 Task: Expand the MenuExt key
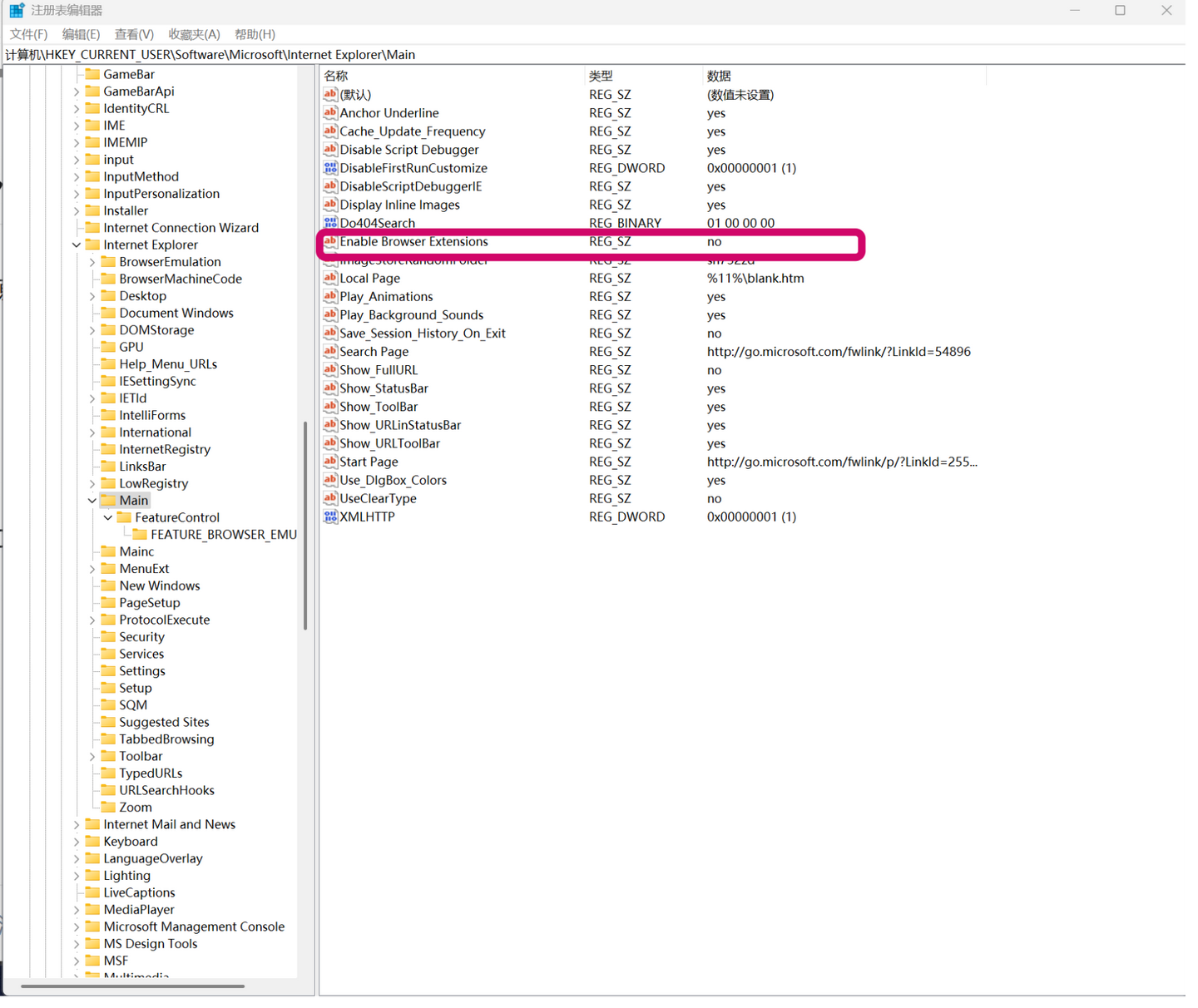tap(92, 568)
